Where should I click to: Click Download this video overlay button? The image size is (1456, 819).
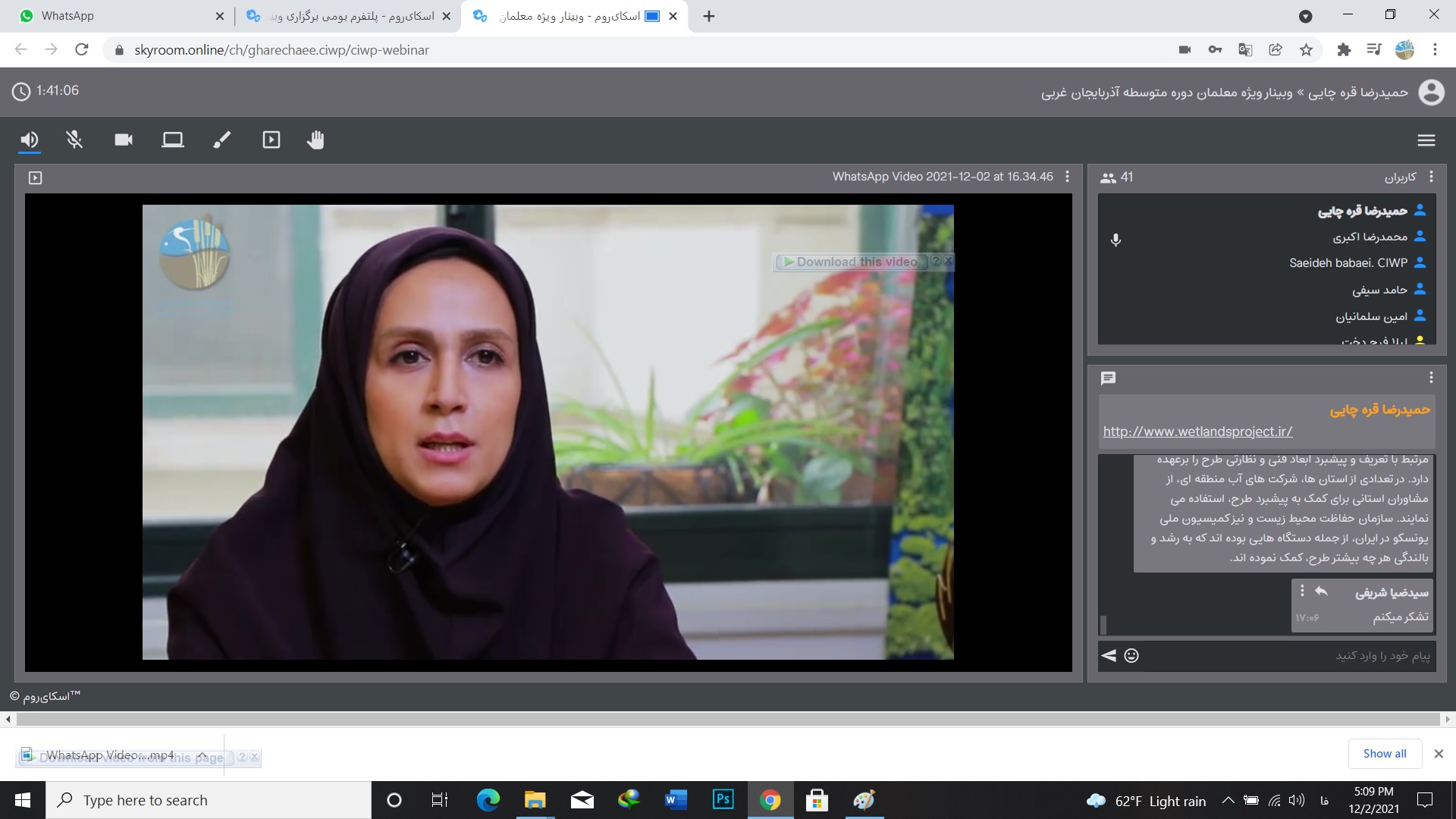(850, 262)
